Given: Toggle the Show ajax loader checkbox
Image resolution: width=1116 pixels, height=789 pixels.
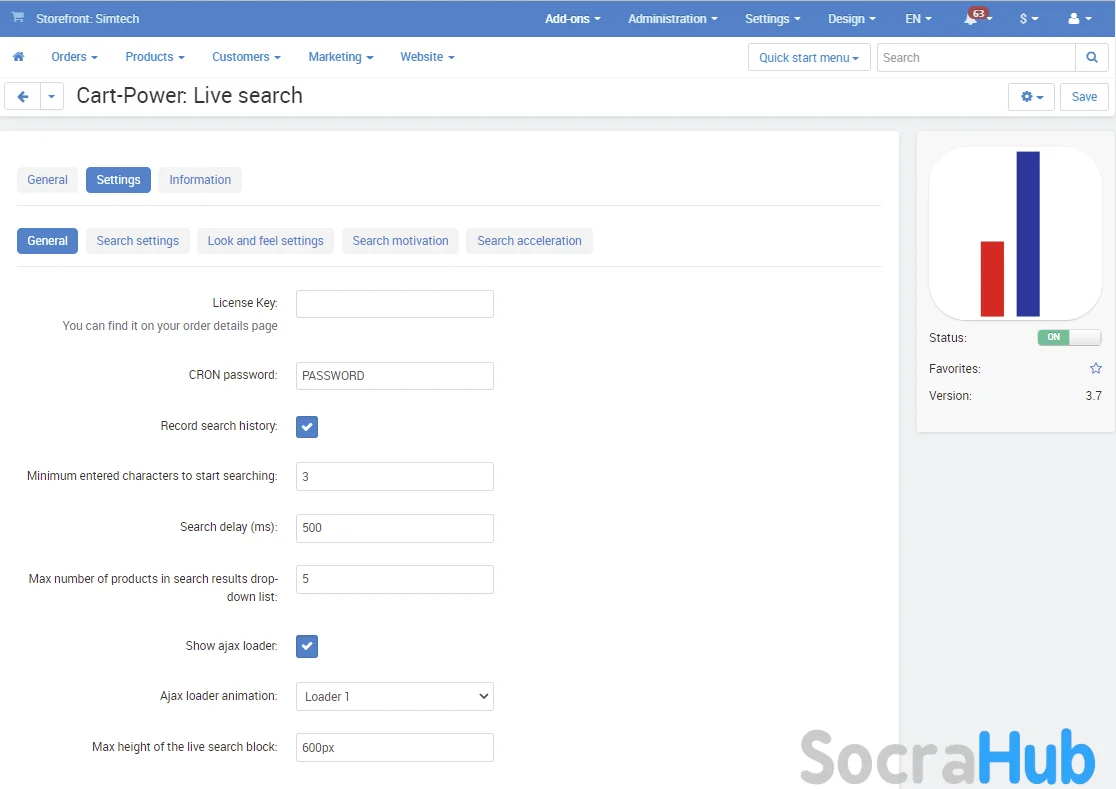Looking at the screenshot, I should pos(307,647).
